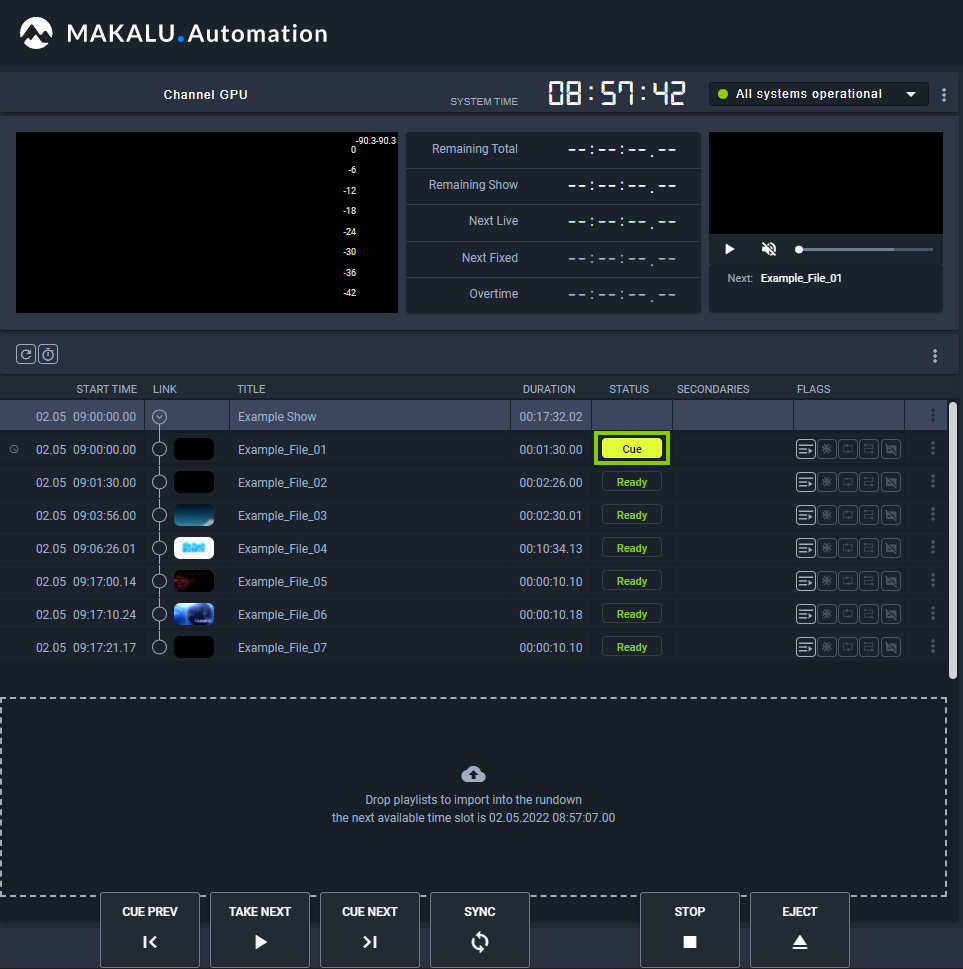Click the cloud upload icon in drop zone

coord(473,774)
